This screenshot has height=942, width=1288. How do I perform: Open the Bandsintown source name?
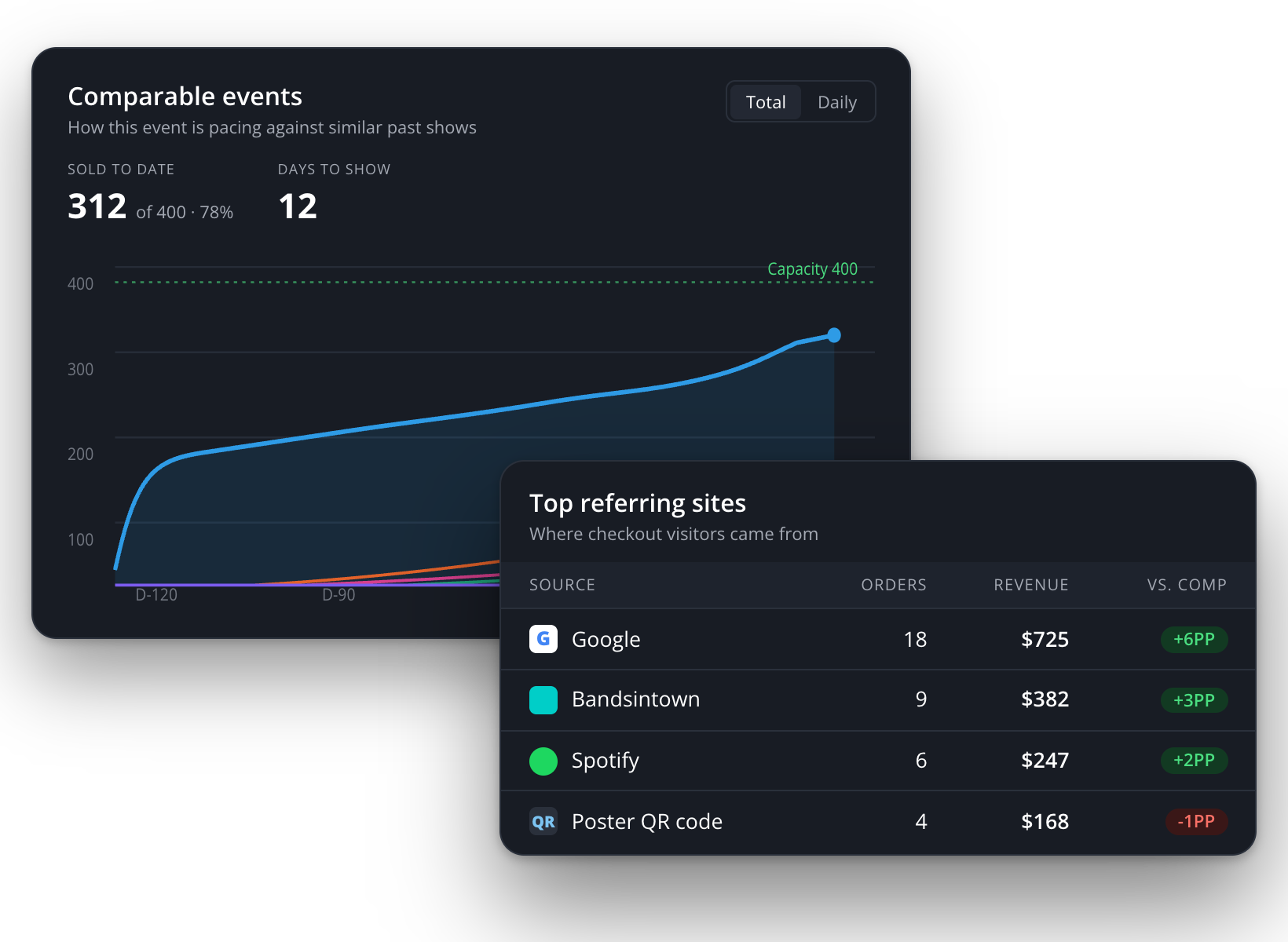[635, 699]
